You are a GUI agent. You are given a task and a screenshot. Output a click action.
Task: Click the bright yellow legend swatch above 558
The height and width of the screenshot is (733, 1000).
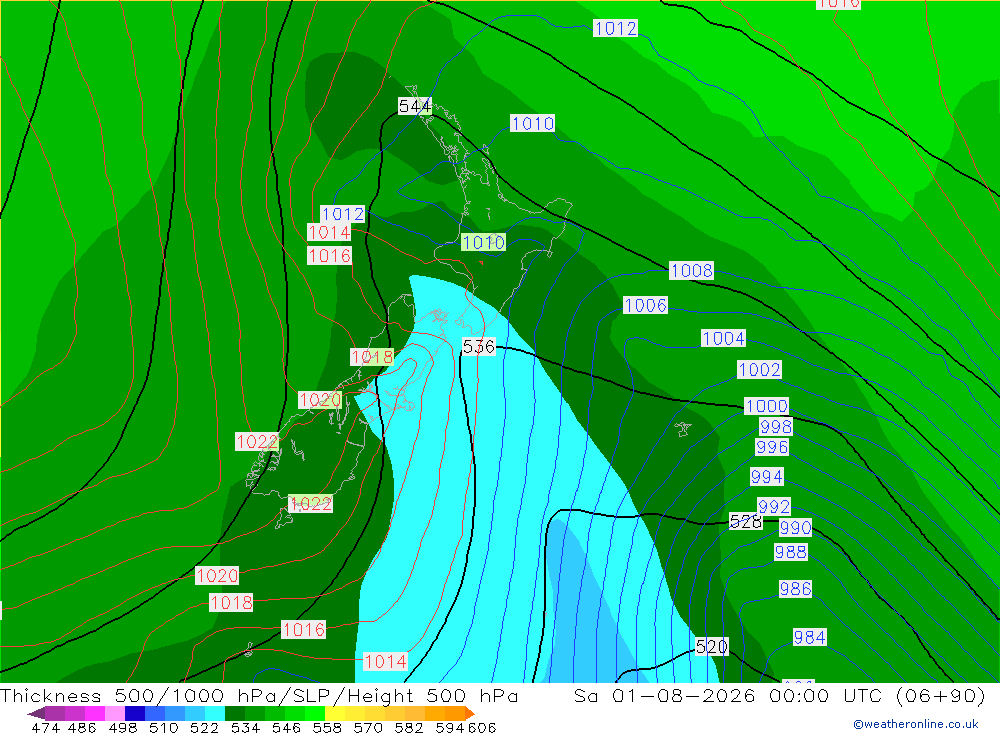click(335, 713)
